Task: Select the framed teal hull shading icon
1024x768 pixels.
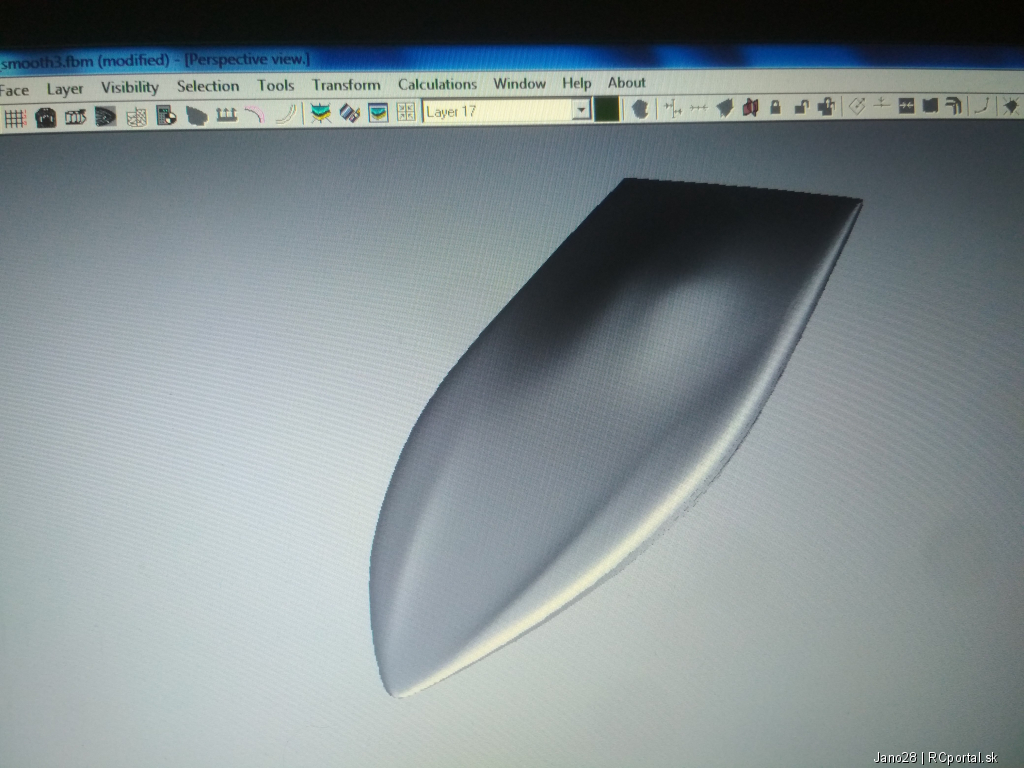Action: 378,112
